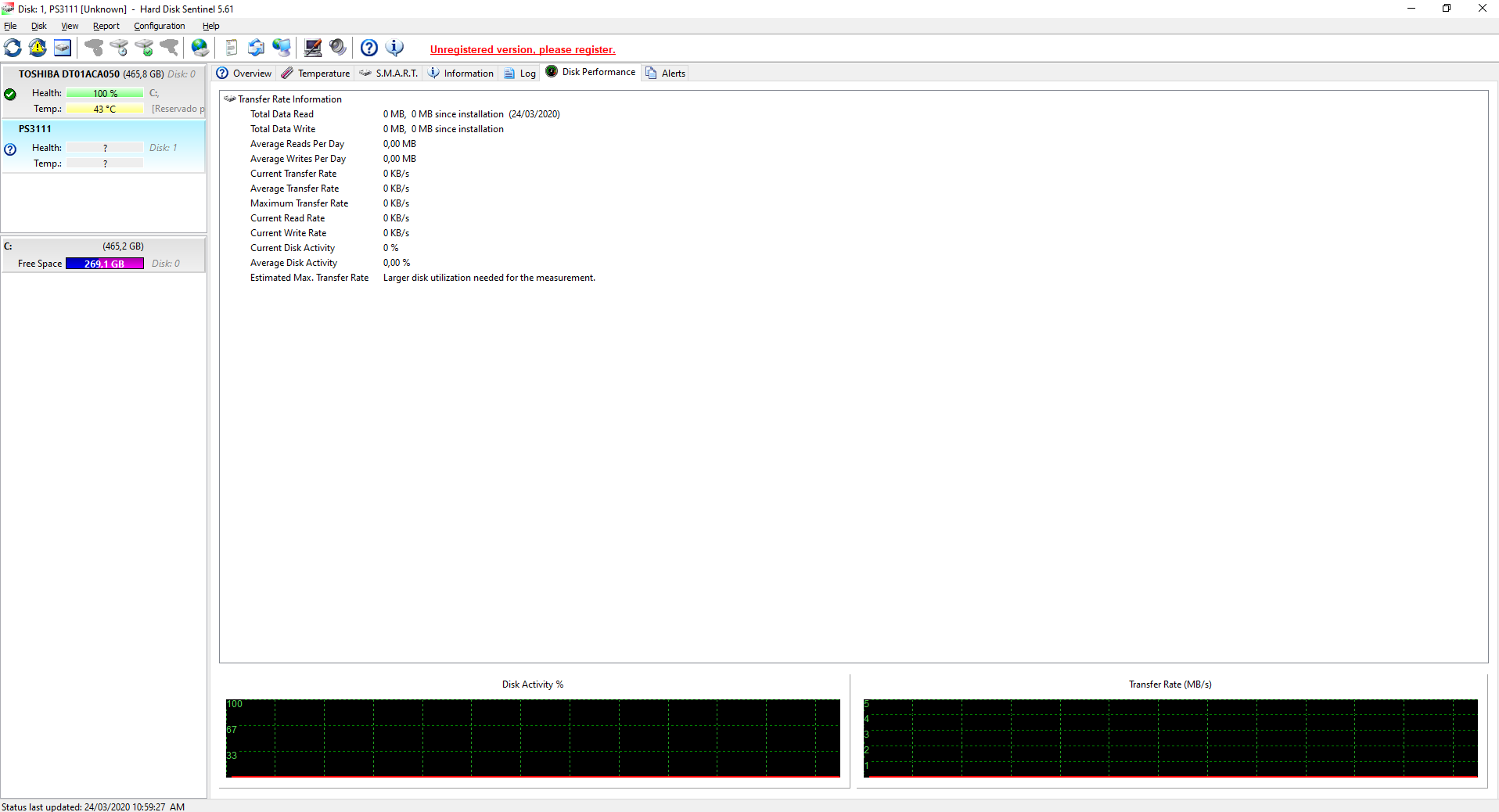
Task: Select the C: partition (465,2 GB) row
Action: 103,255
